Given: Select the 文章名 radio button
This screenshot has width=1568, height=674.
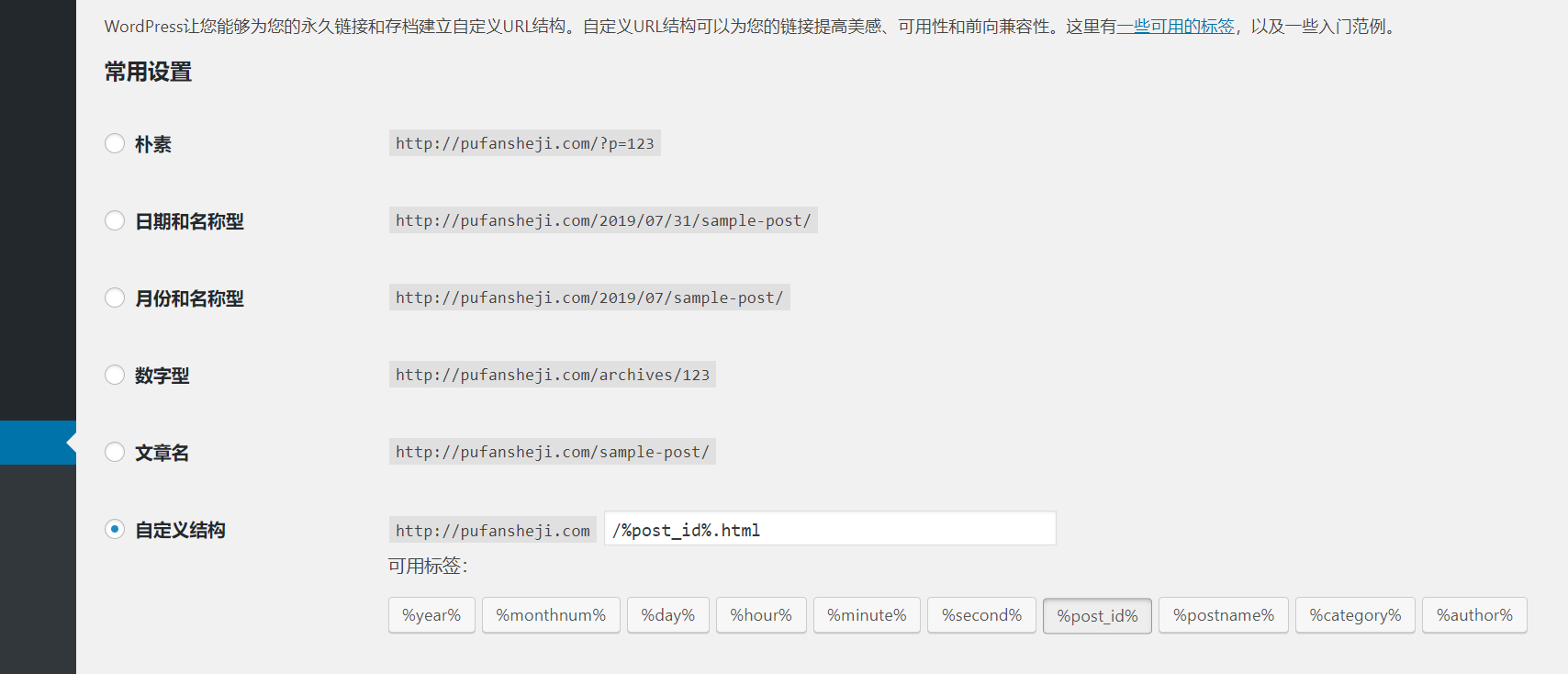Looking at the screenshot, I should (115, 452).
